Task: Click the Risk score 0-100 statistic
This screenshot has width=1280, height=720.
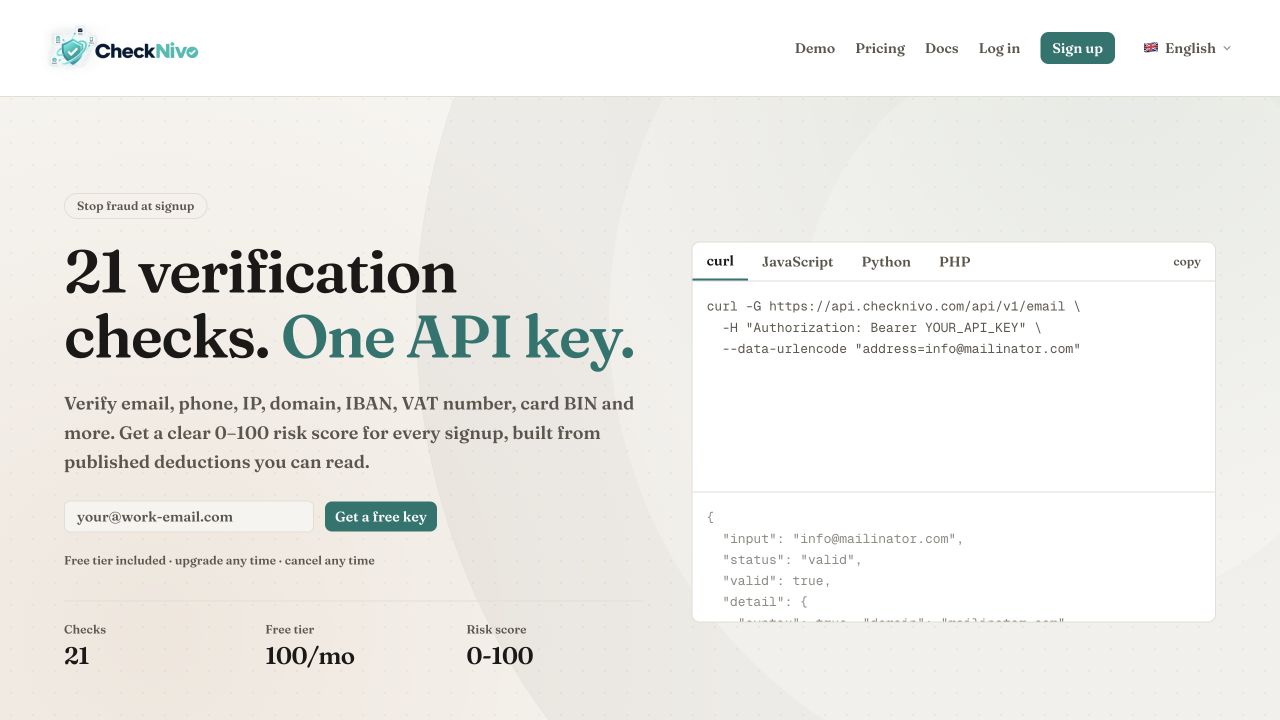Action: click(500, 645)
